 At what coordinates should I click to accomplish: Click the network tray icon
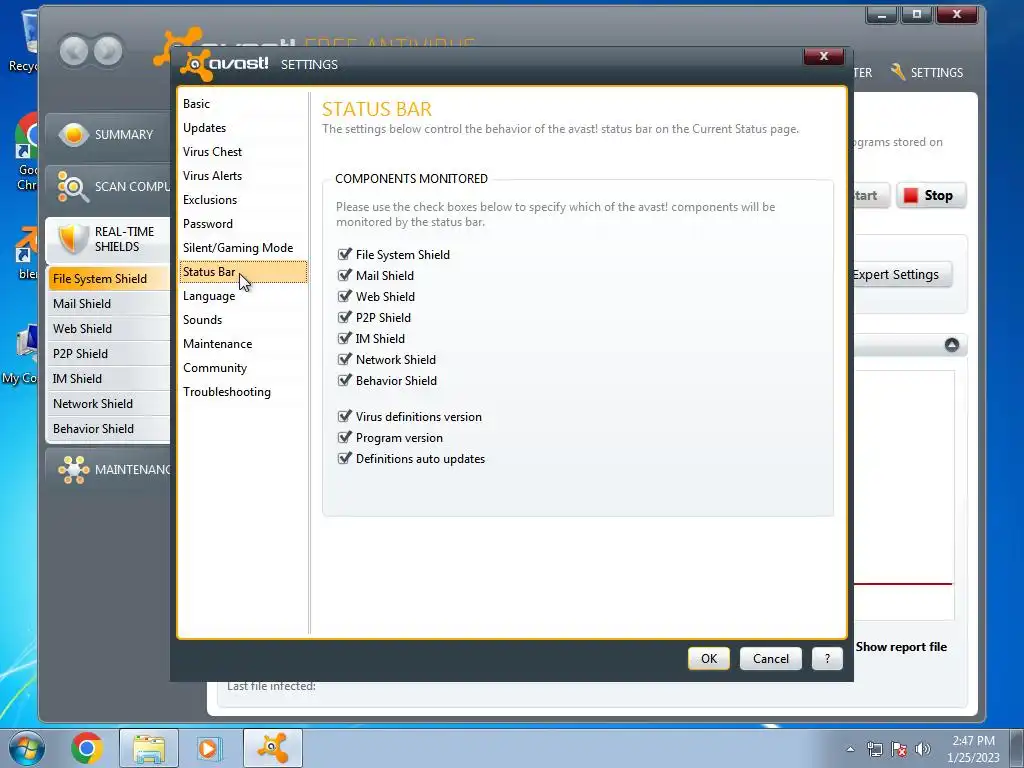pyautogui.click(x=874, y=749)
